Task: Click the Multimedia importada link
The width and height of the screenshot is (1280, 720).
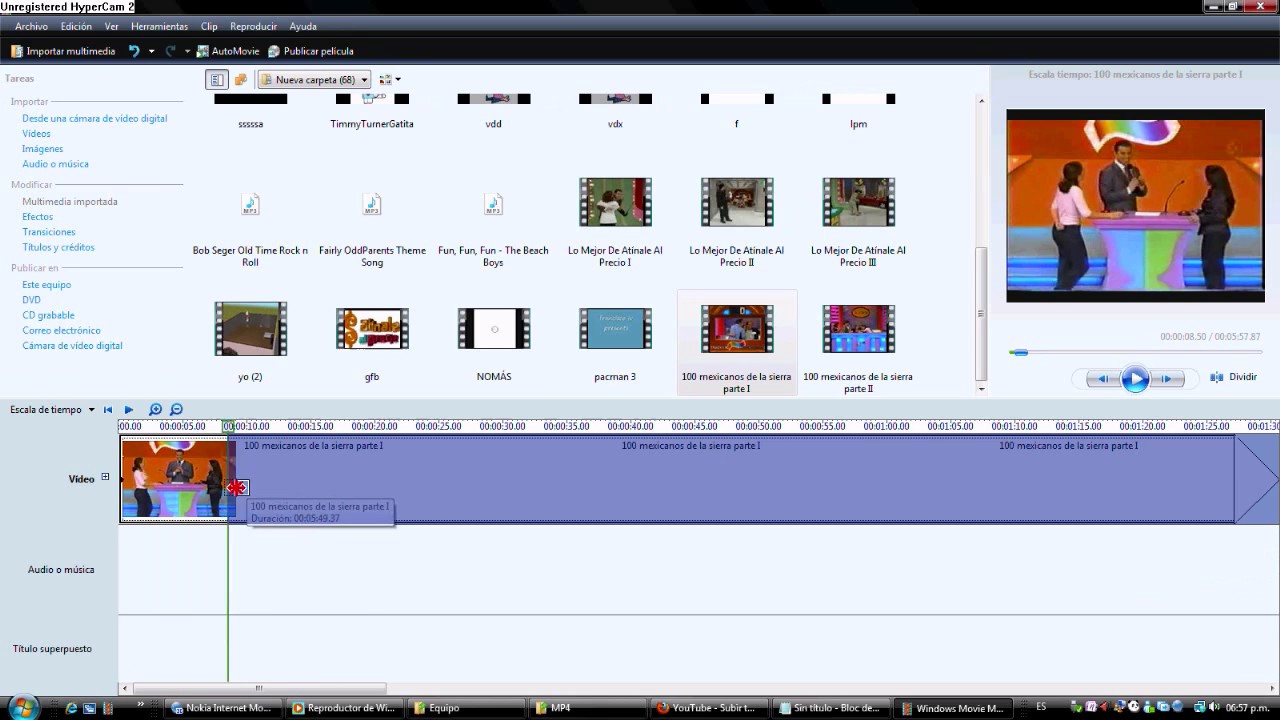Action: point(70,201)
